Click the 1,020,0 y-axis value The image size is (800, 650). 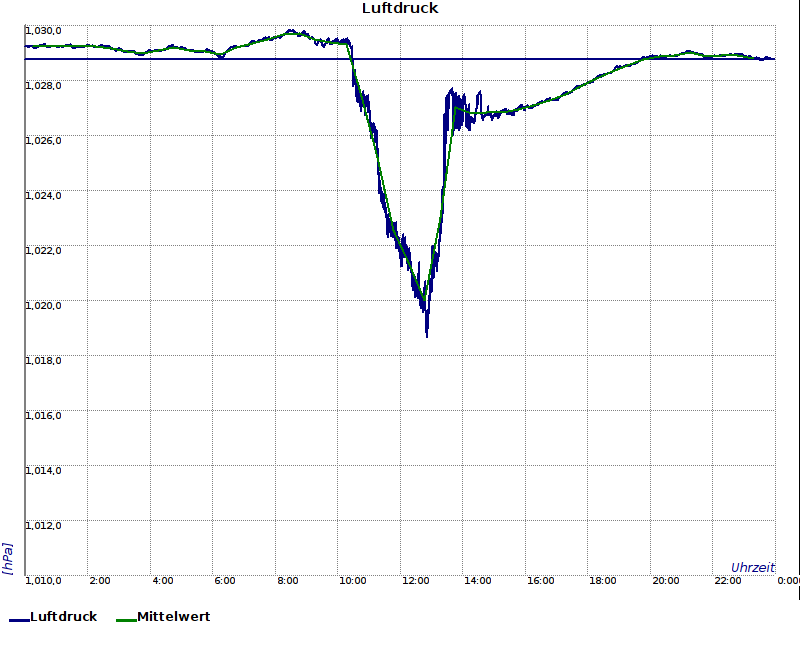coord(43,306)
